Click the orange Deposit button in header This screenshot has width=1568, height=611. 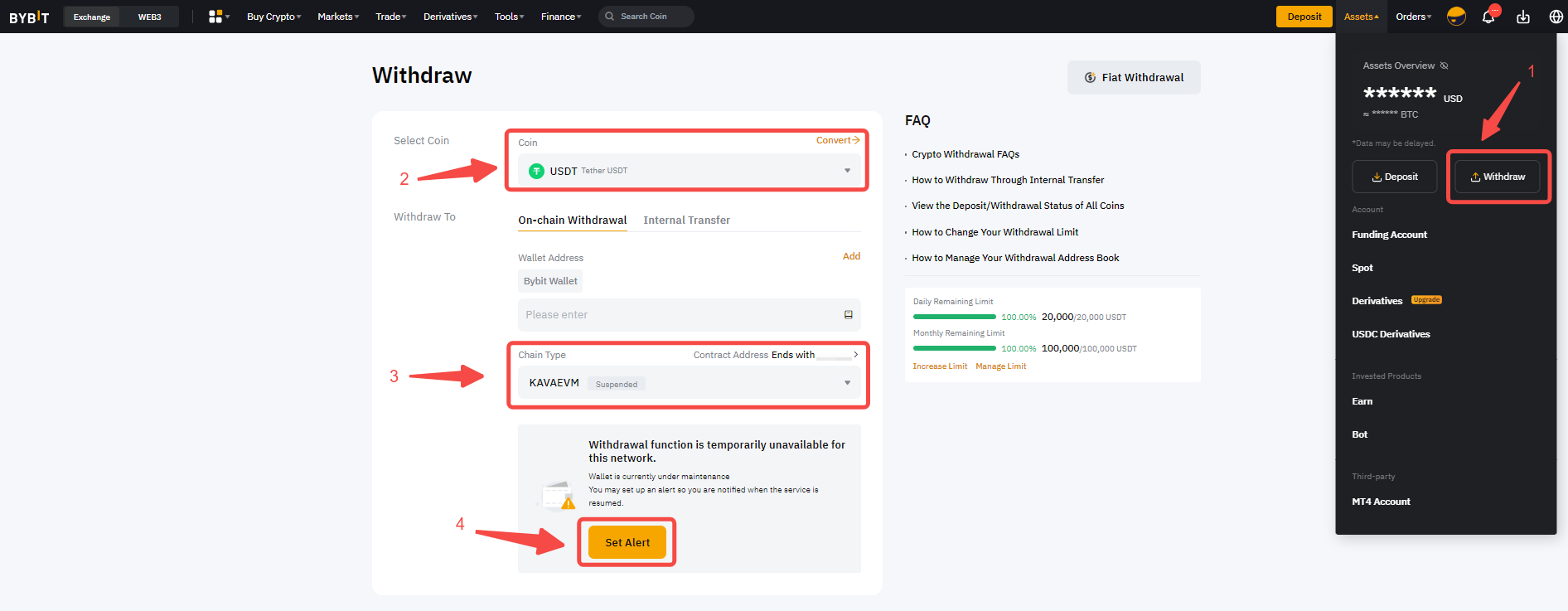1304,17
